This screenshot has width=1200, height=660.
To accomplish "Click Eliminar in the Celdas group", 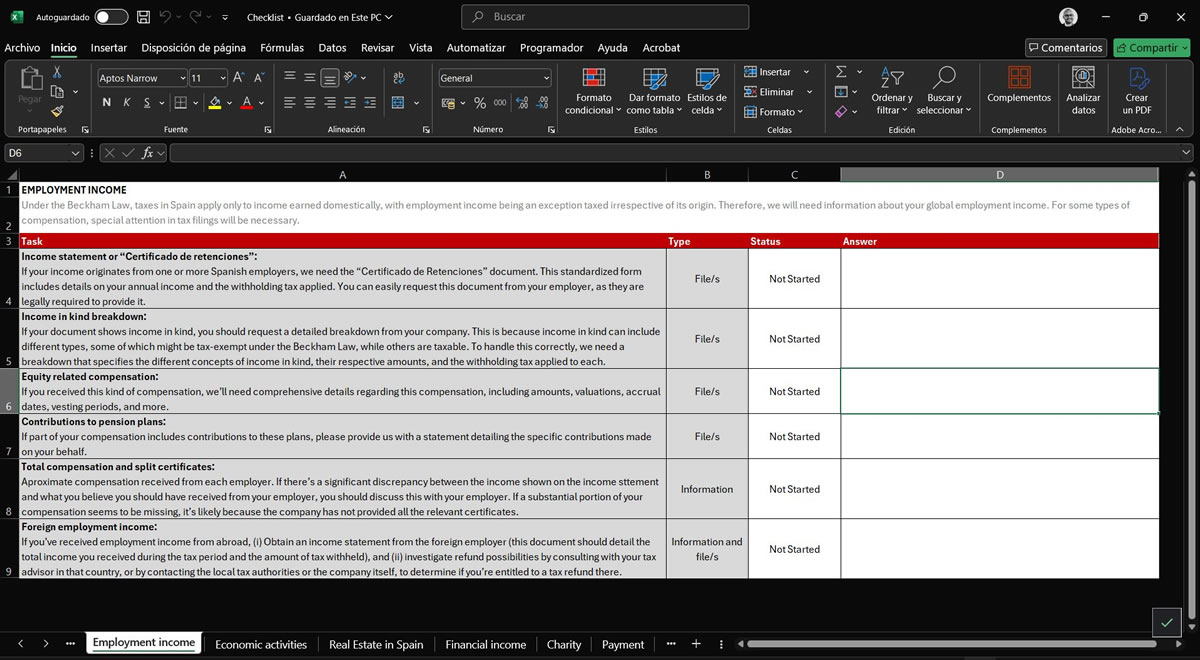I will (x=769, y=92).
